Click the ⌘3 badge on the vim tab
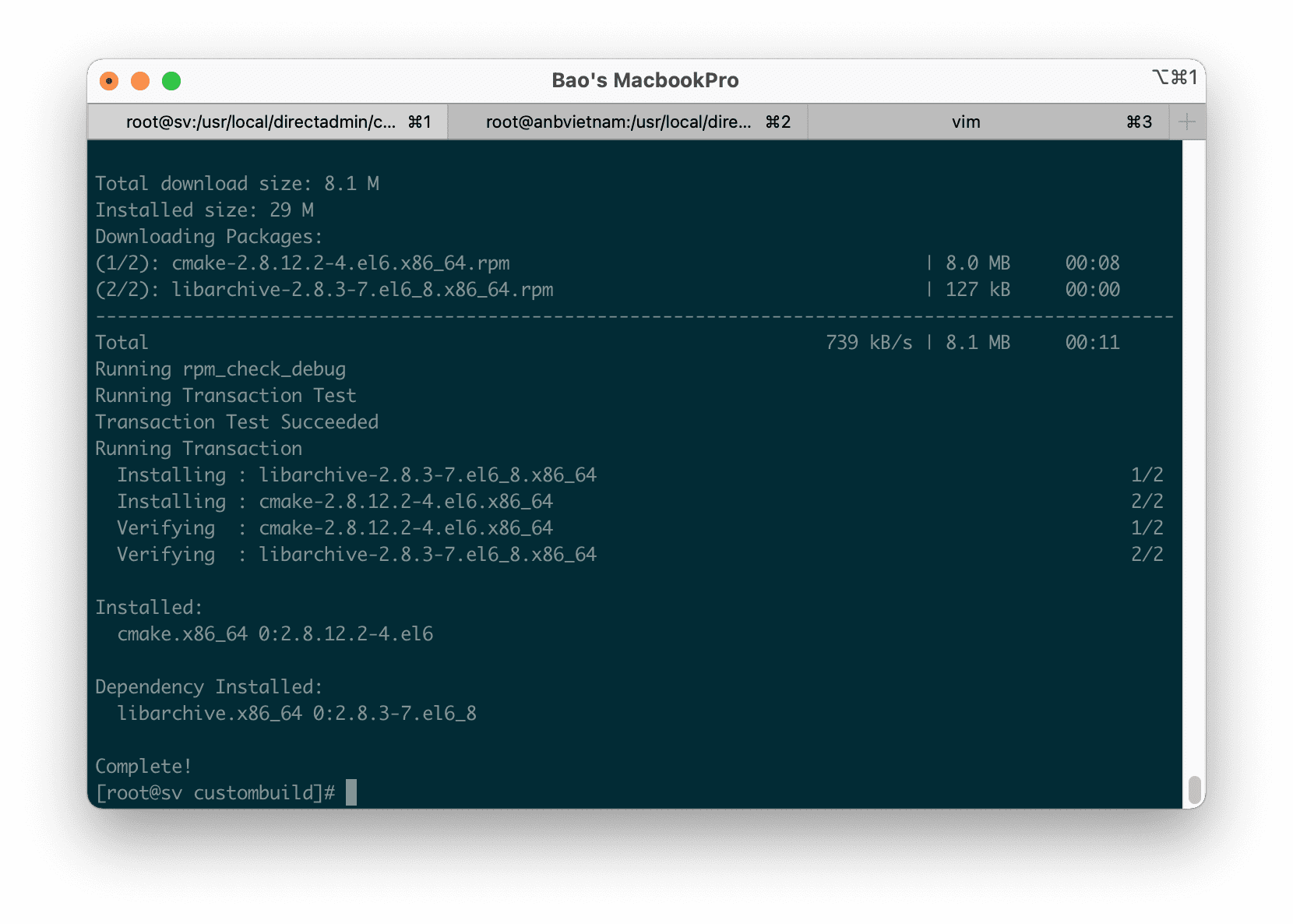Viewport: 1293px width, 924px height. [1140, 122]
